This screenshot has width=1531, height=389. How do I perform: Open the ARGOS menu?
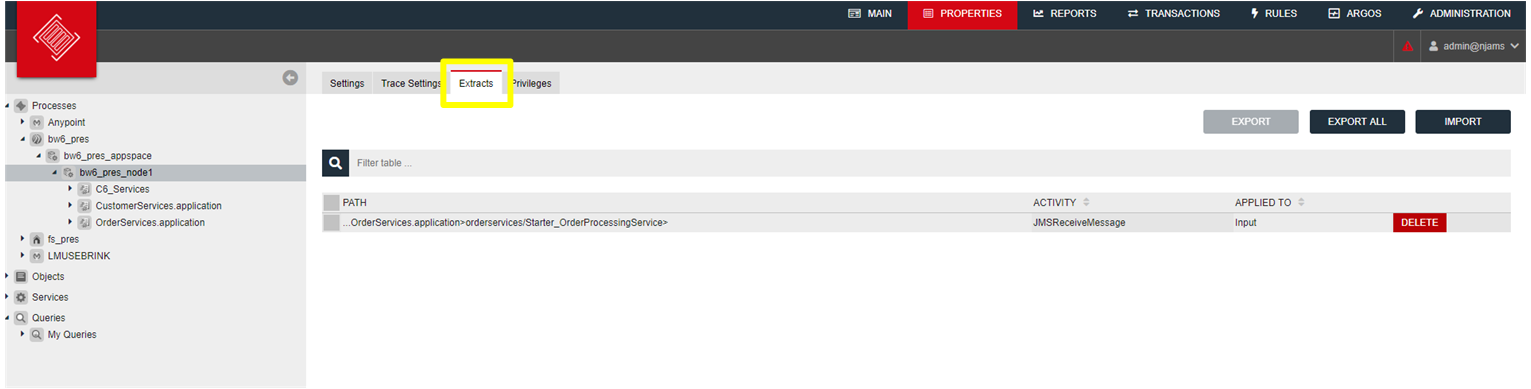coord(1355,14)
